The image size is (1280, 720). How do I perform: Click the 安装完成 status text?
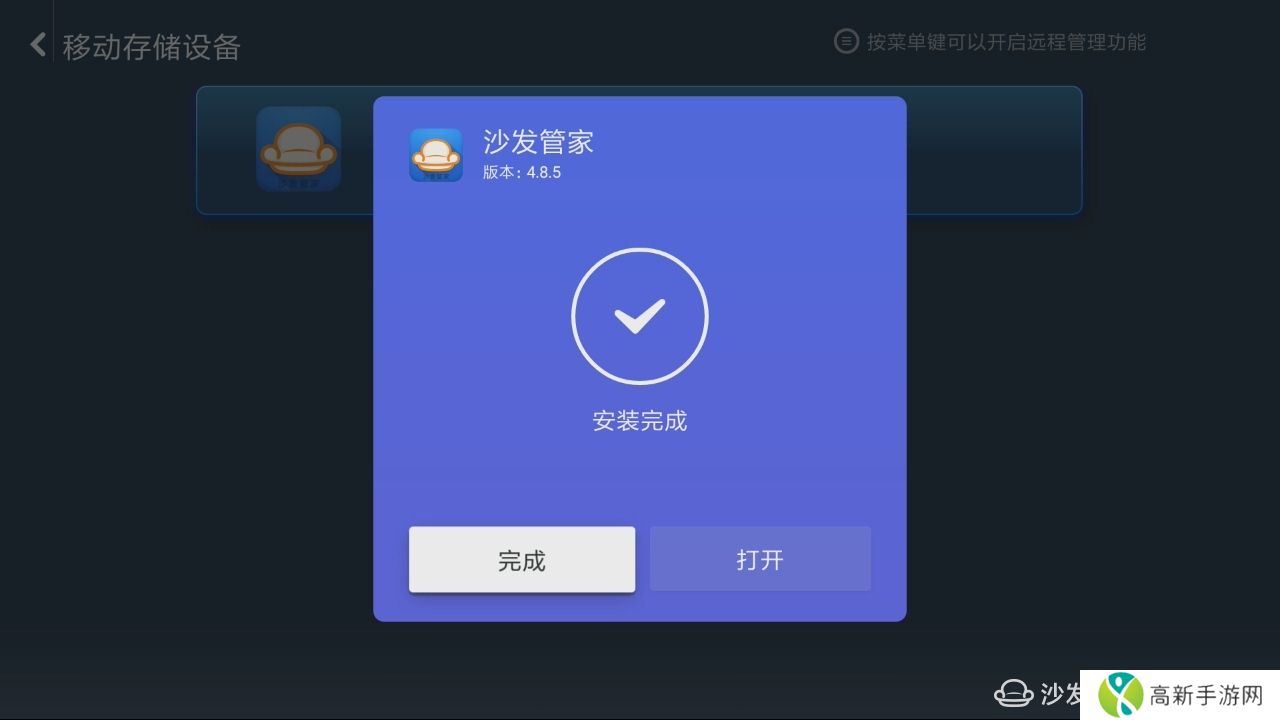[x=640, y=421]
